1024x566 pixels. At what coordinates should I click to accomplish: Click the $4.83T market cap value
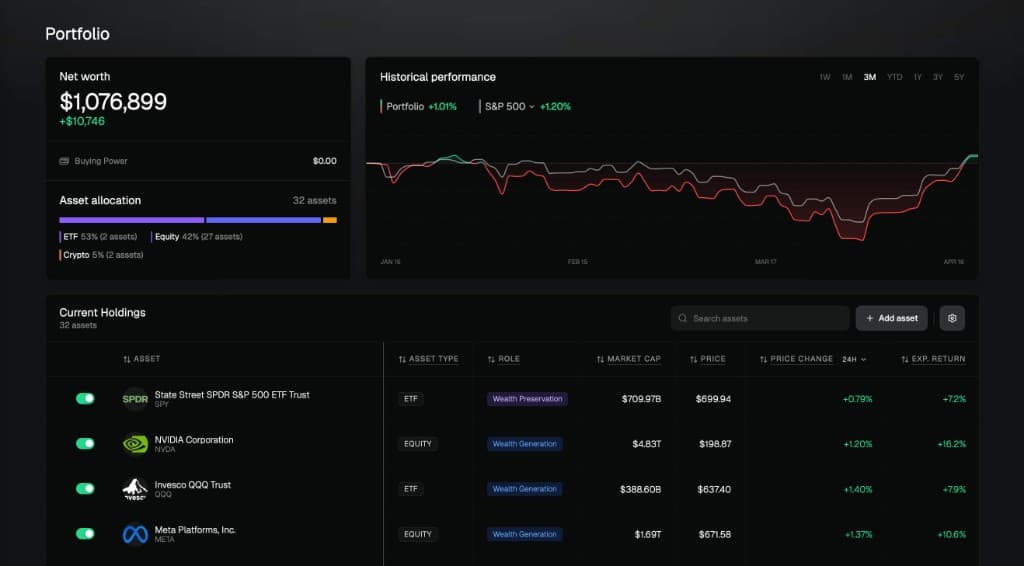647,444
